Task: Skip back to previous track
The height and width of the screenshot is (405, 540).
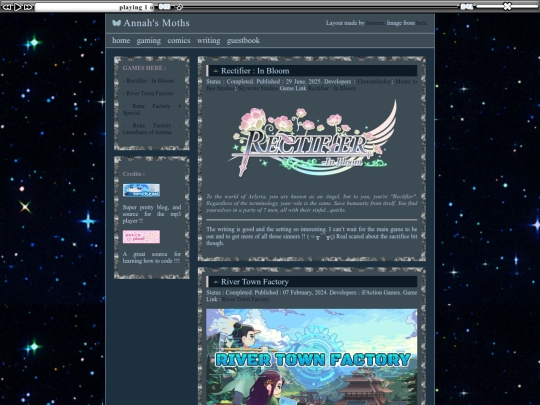Action: click(x=7, y=7)
